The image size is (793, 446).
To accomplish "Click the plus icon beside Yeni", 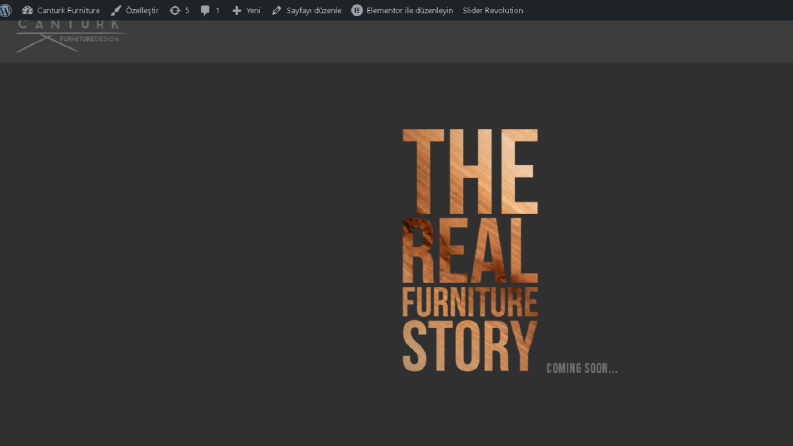I will pos(237,10).
